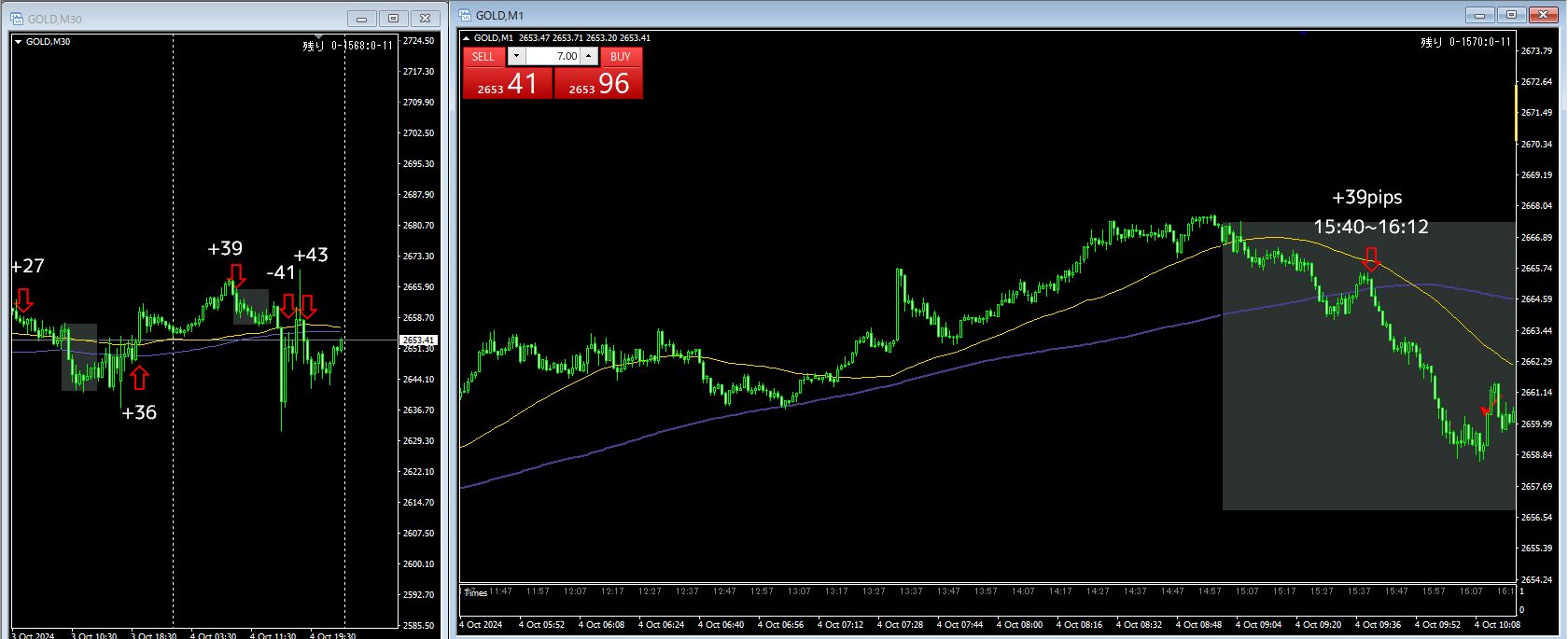Viewport: 1568px width, 639px height.
Task: Click the 15:07 label in the Times subwindow
Action: 1247,591
